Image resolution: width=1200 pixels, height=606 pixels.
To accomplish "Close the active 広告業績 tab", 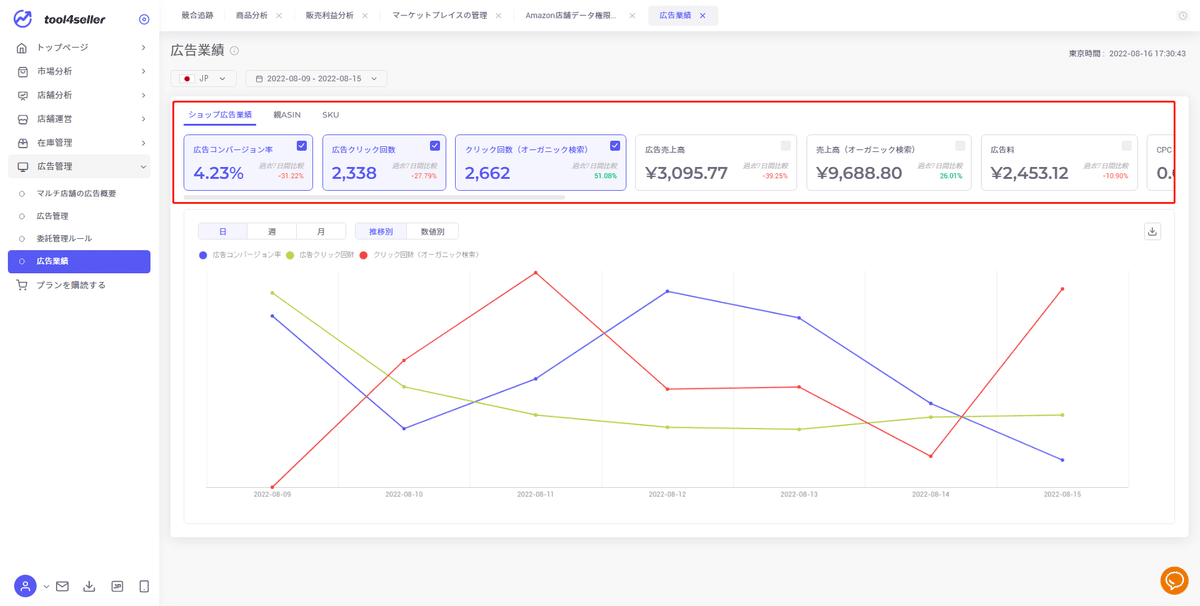I will (x=703, y=16).
